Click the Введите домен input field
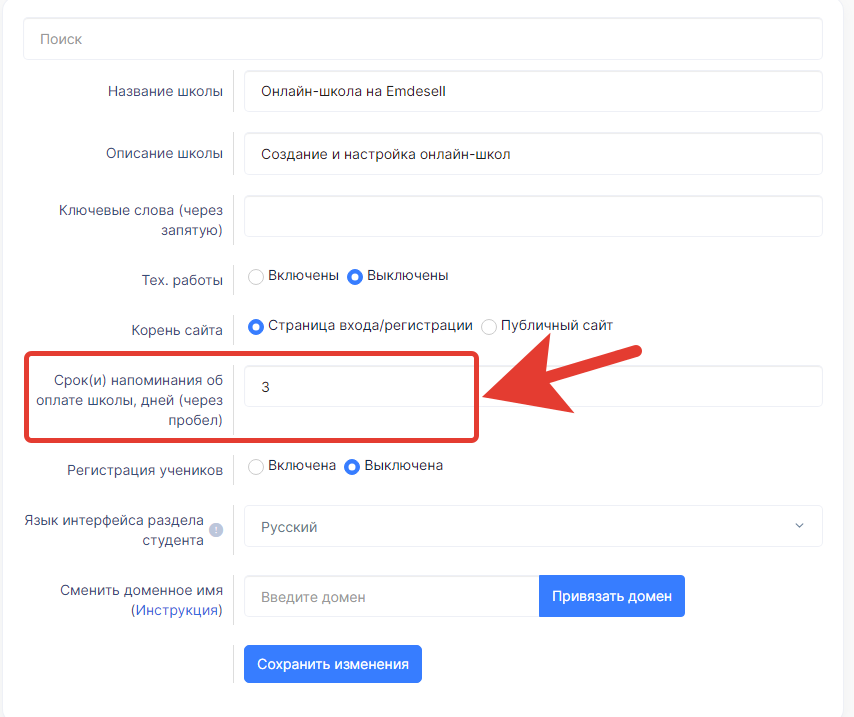 coord(392,597)
